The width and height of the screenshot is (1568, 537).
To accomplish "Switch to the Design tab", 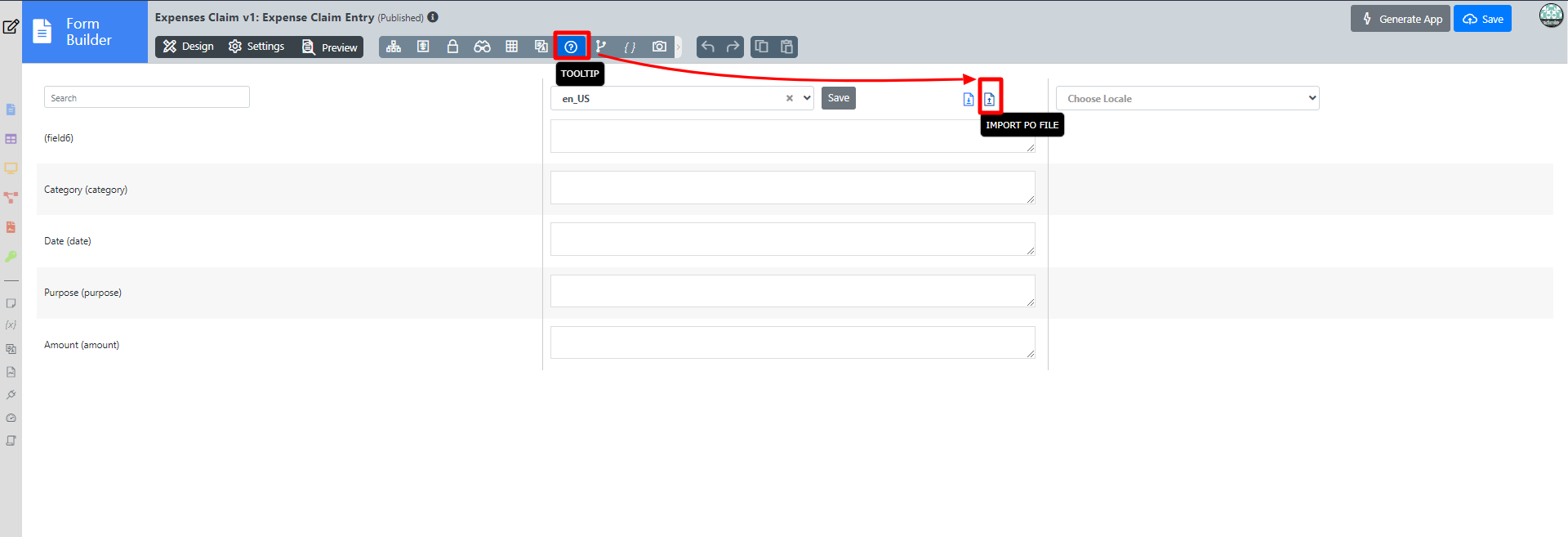I will pyautogui.click(x=189, y=47).
